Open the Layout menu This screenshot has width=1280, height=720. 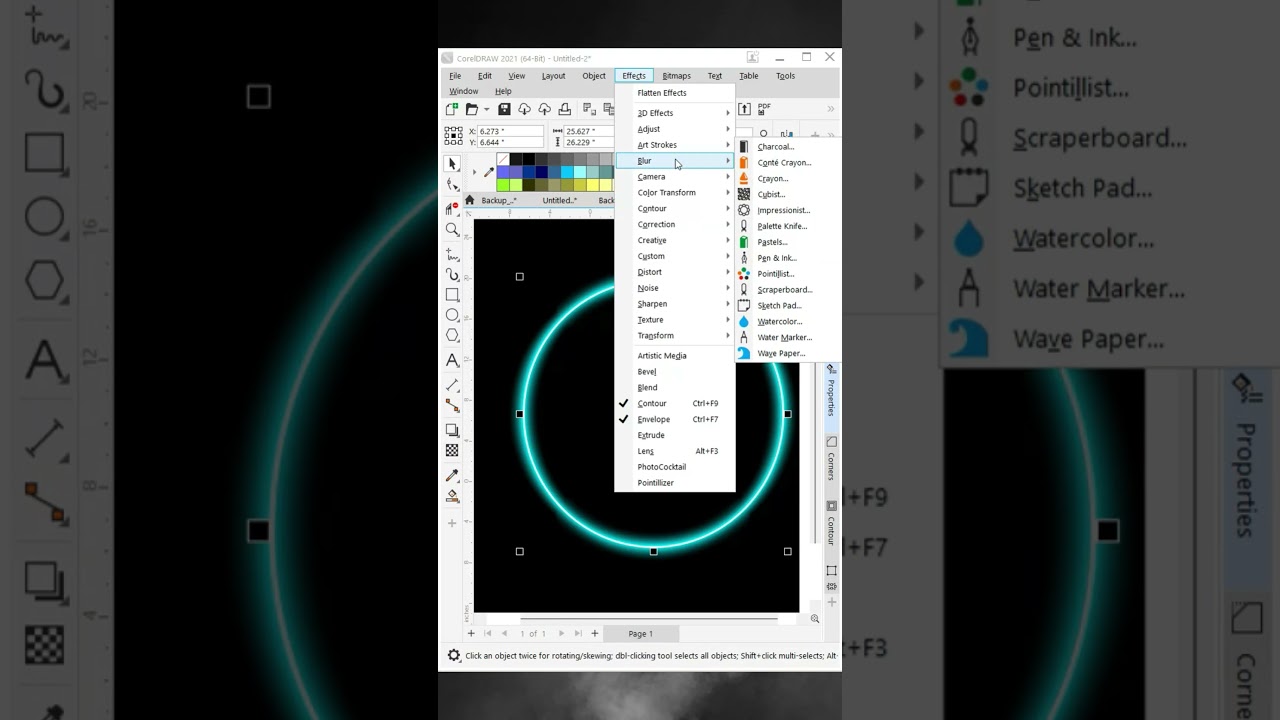pyautogui.click(x=553, y=76)
